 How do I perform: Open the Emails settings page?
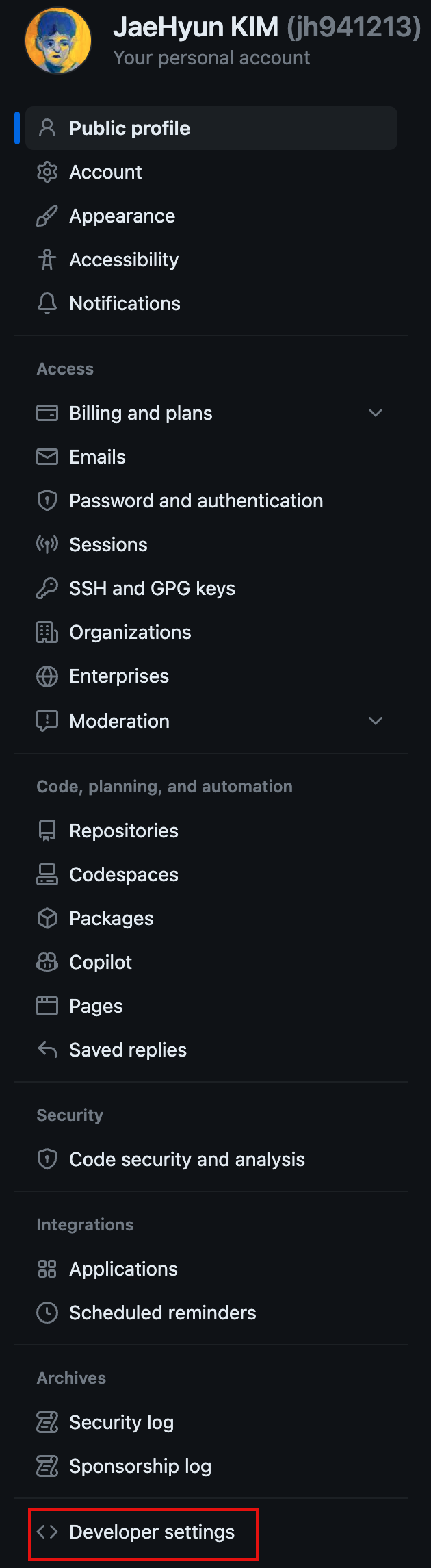(x=97, y=457)
